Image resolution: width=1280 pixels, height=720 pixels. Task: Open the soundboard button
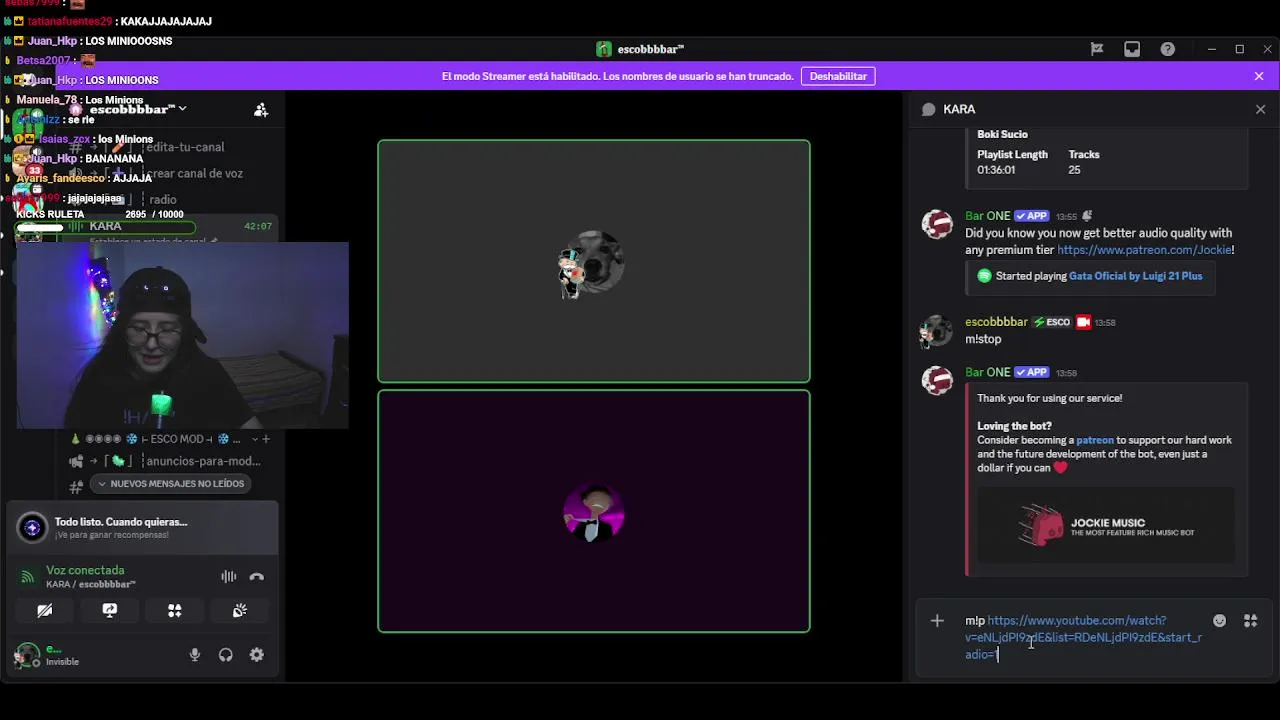point(240,610)
